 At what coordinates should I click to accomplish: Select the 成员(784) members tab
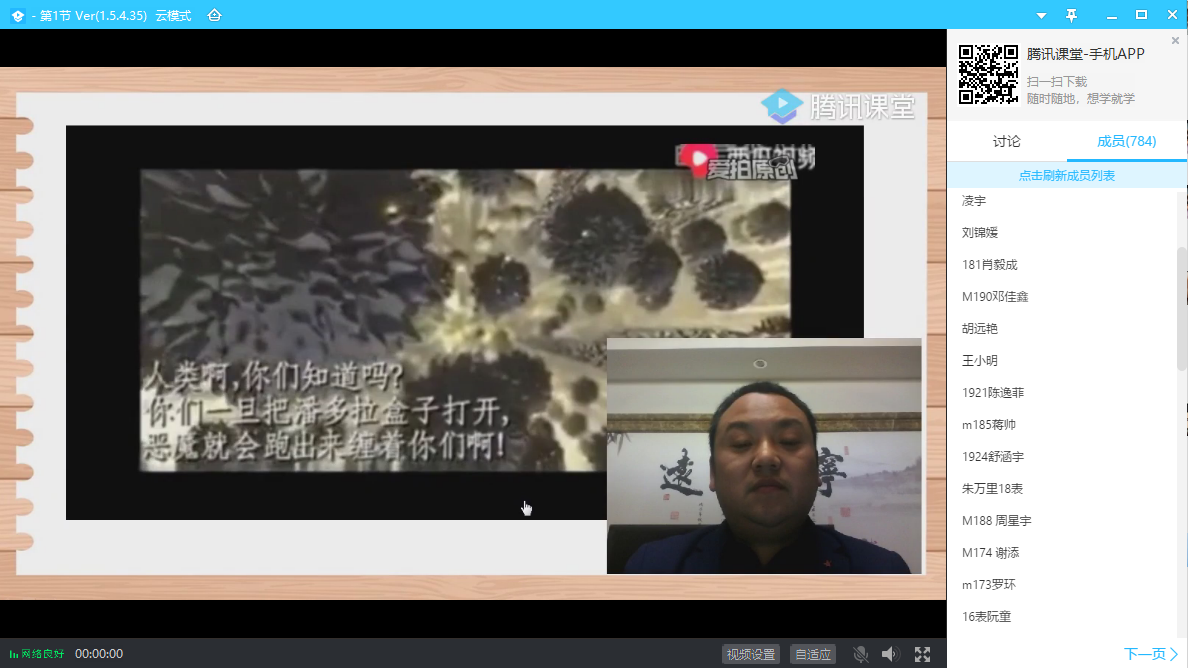tap(1126, 141)
